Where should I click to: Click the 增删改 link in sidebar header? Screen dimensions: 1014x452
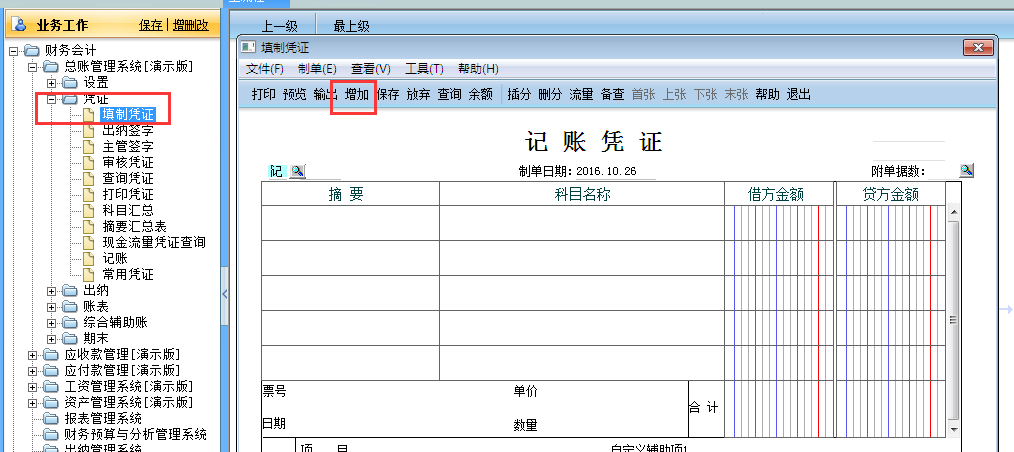coord(190,25)
